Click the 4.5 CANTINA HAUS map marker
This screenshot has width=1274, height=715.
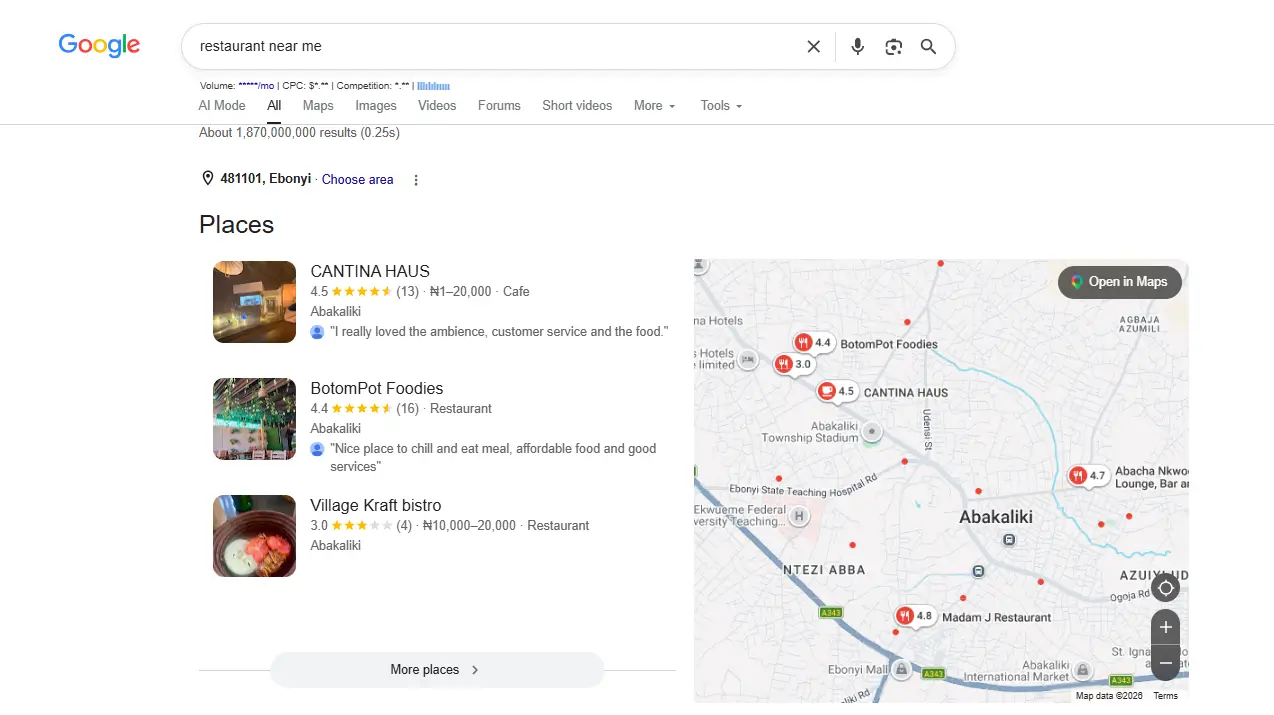[x=837, y=391]
